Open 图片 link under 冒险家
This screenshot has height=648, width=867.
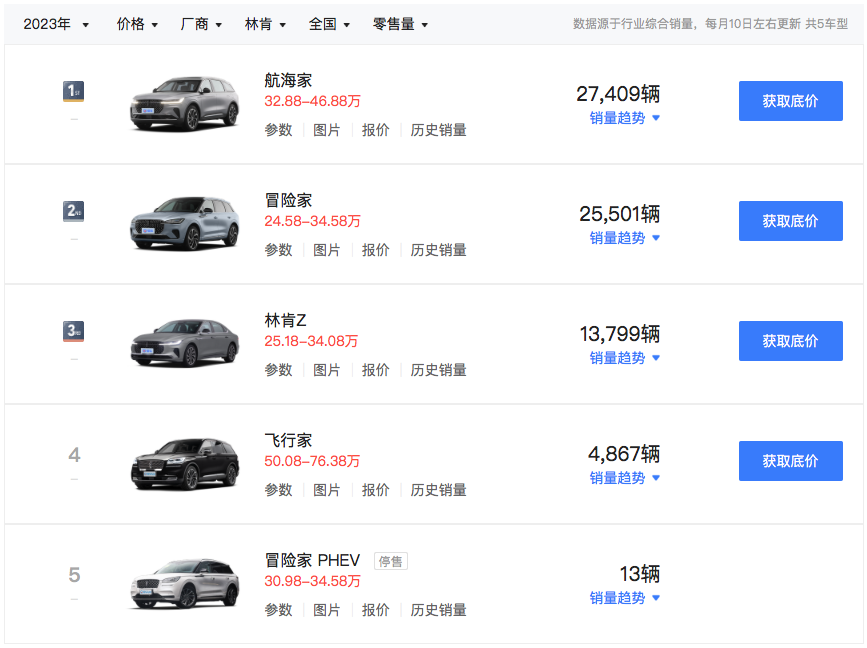327,250
